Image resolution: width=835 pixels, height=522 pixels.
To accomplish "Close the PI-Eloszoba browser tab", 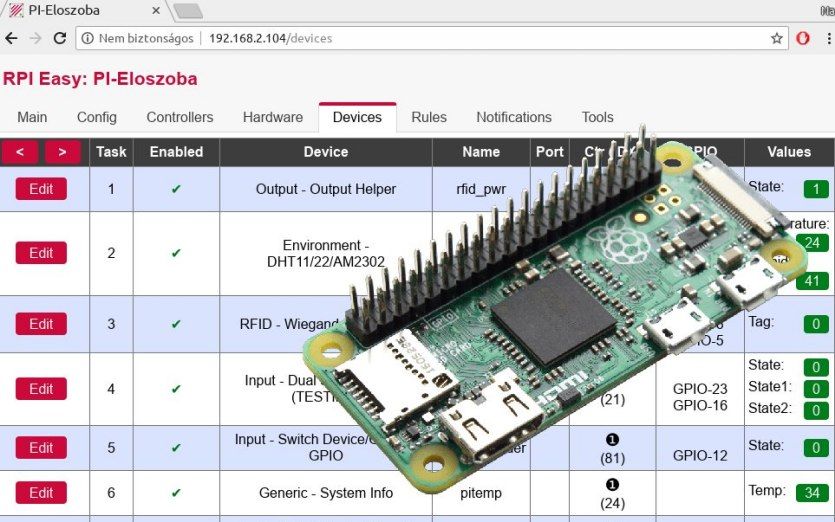I will click(x=156, y=11).
